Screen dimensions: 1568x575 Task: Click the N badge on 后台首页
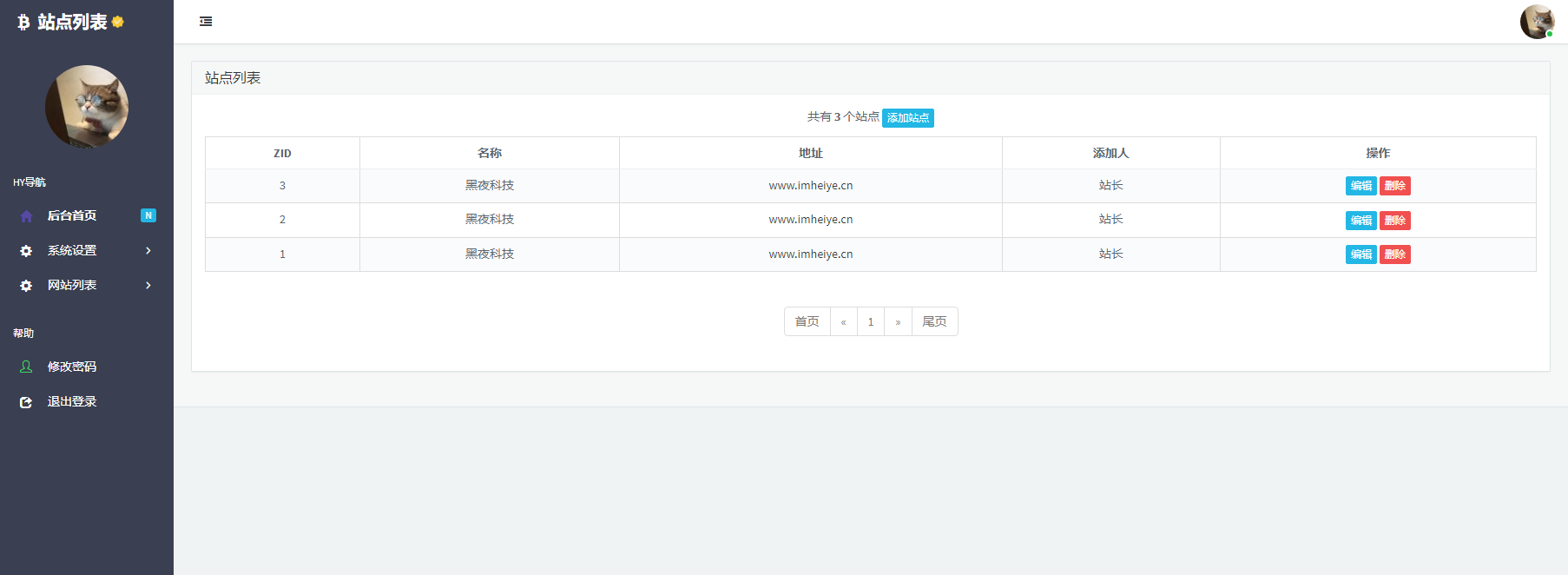pyautogui.click(x=148, y=215)
